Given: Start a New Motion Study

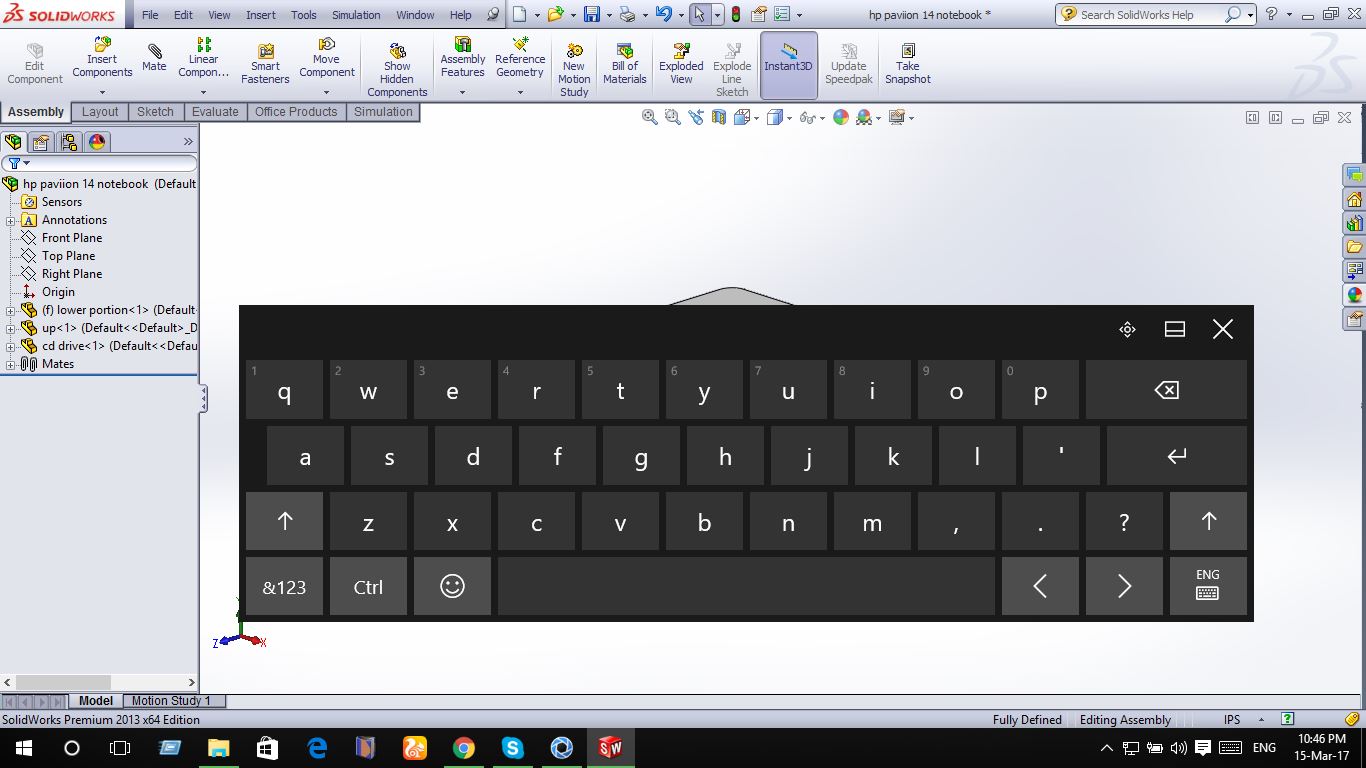Looking at the screenshot, I should pyautogui.click(x=574, y=70).
